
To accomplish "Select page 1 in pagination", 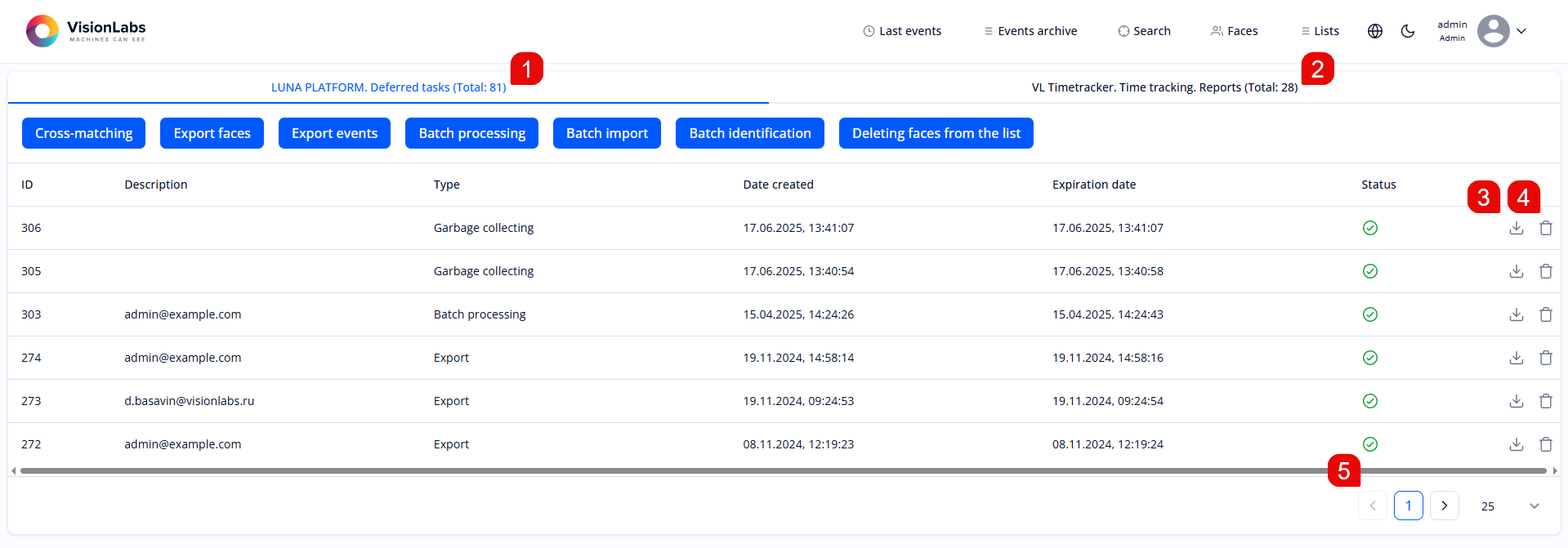I will click(1408, 506).
